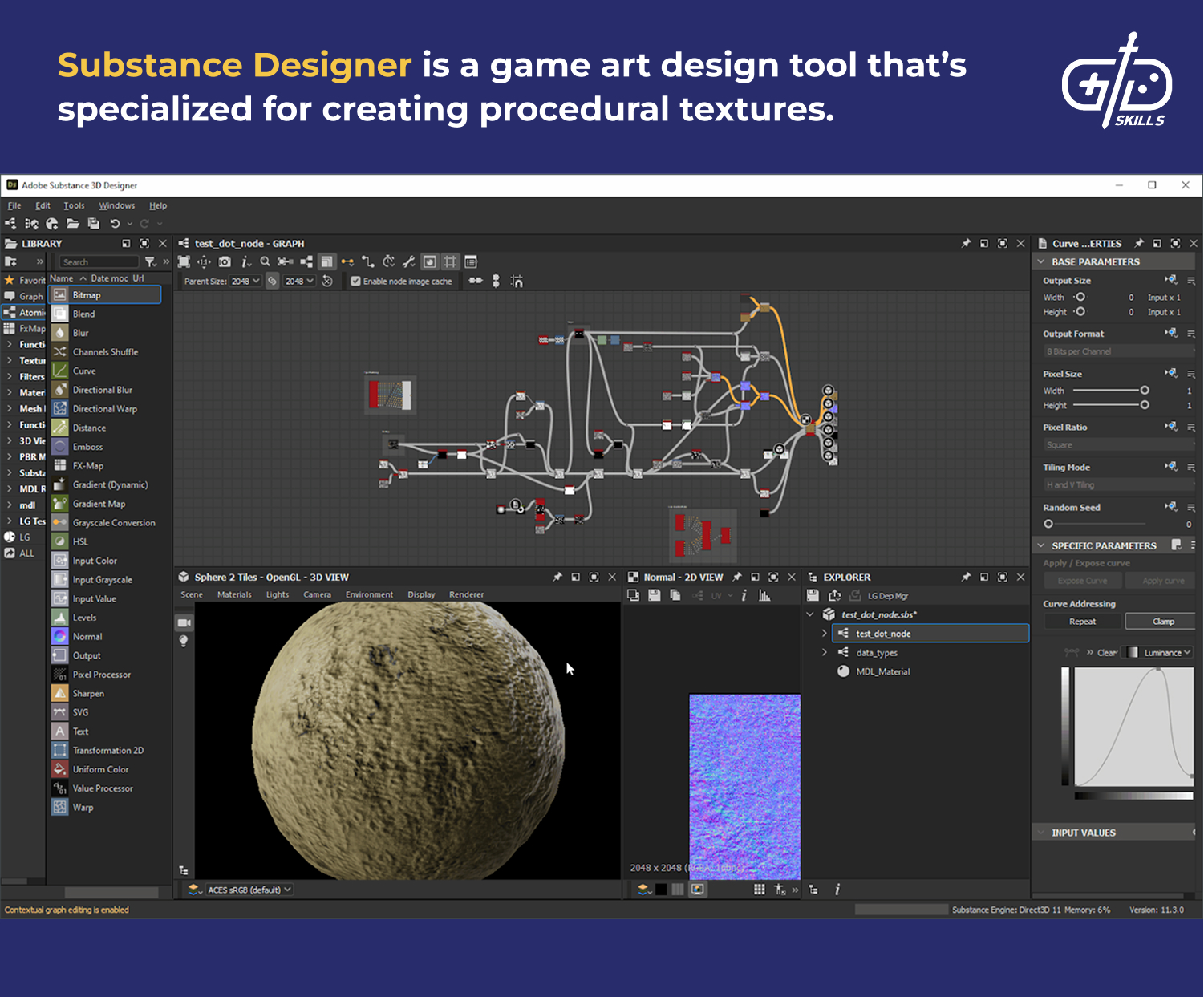This screenshot has width=1204, height=997.
Task: Collapse the SPECIFIC PARAMETERS section
Action: pyautogui.click(x=1041, y=545)
